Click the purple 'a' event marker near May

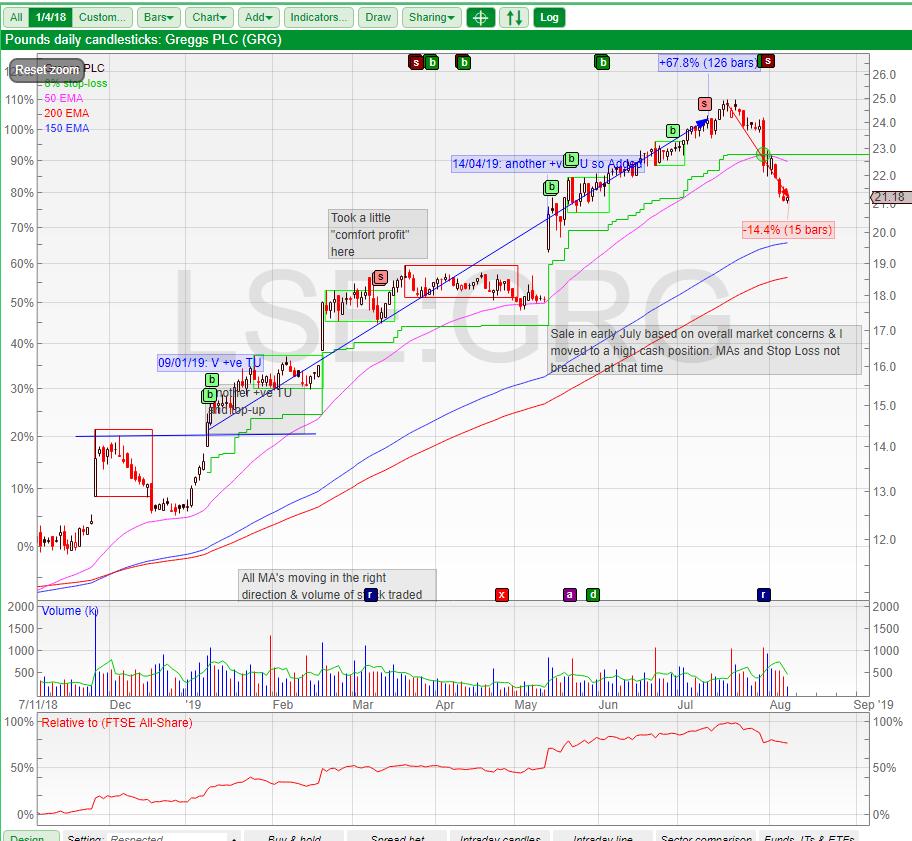tap(570, 594)
